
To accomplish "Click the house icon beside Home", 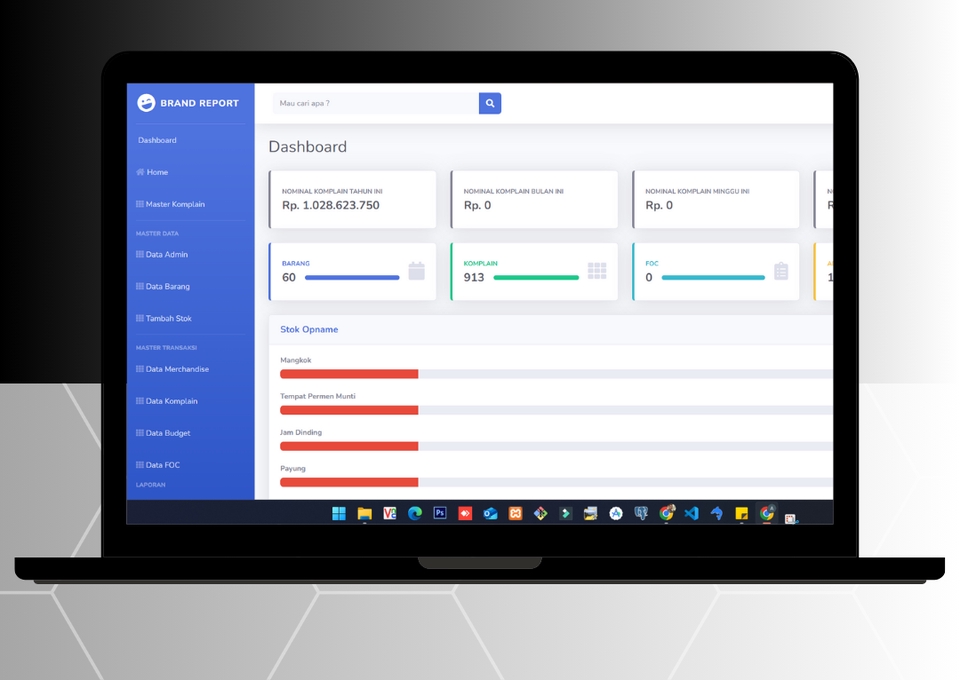I will pos(140,172).
